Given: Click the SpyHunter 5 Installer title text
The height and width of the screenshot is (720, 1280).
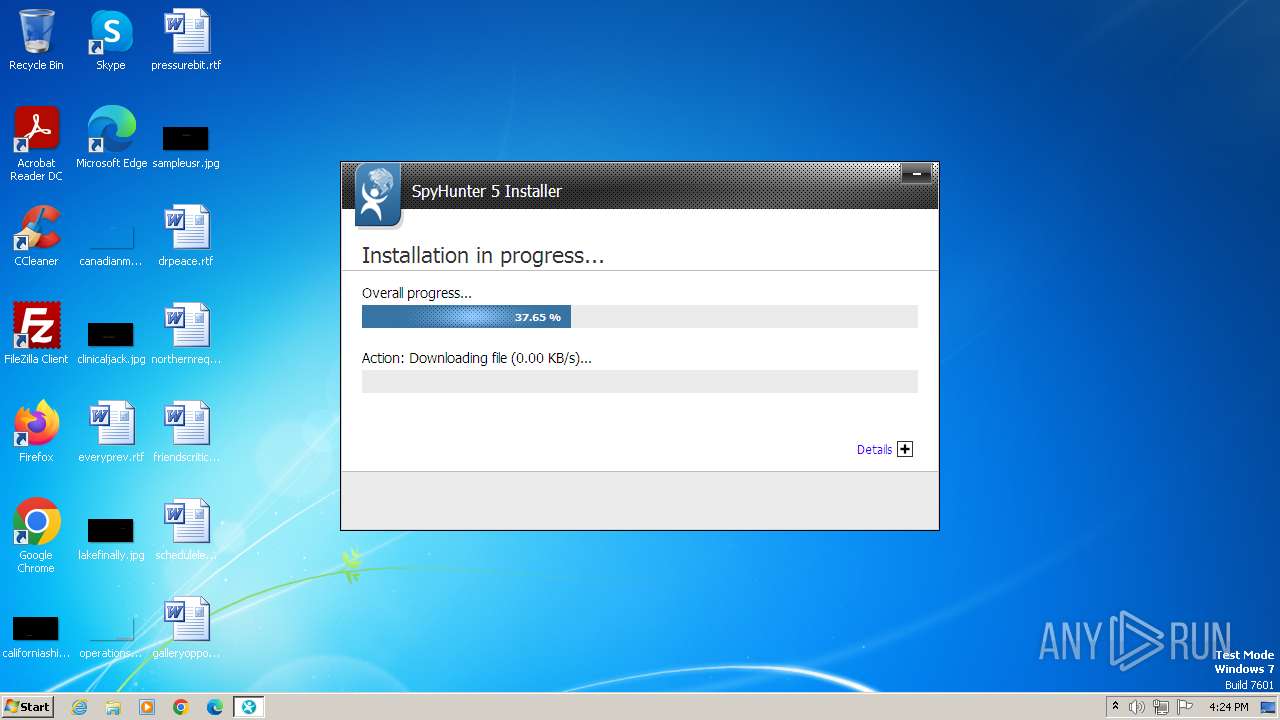Looking at the screenshot, I should click(x=487, y=191).
